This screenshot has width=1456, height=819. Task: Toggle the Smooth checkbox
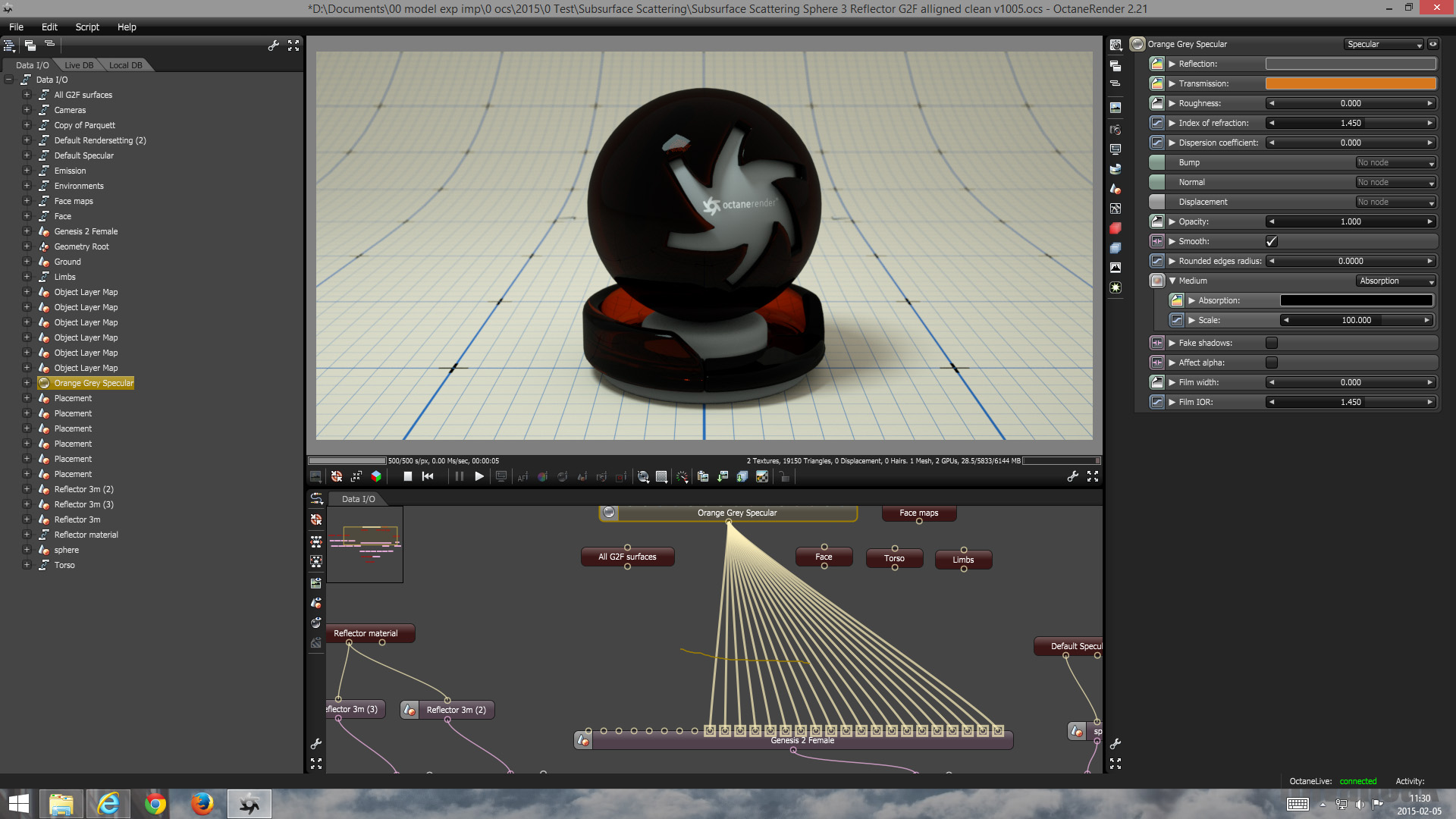(1272, 241)
